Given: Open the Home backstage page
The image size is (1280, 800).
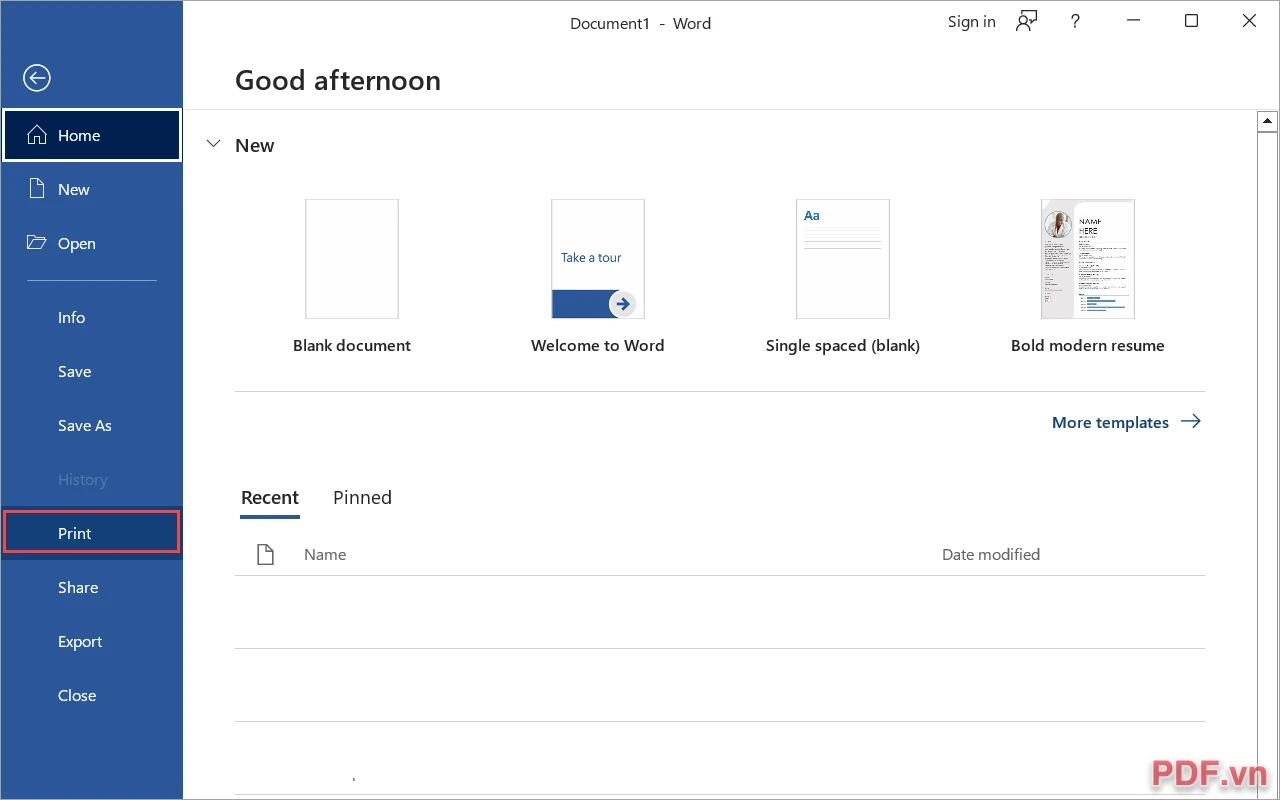Looking at the screenshot, I should tap(91, 135).
